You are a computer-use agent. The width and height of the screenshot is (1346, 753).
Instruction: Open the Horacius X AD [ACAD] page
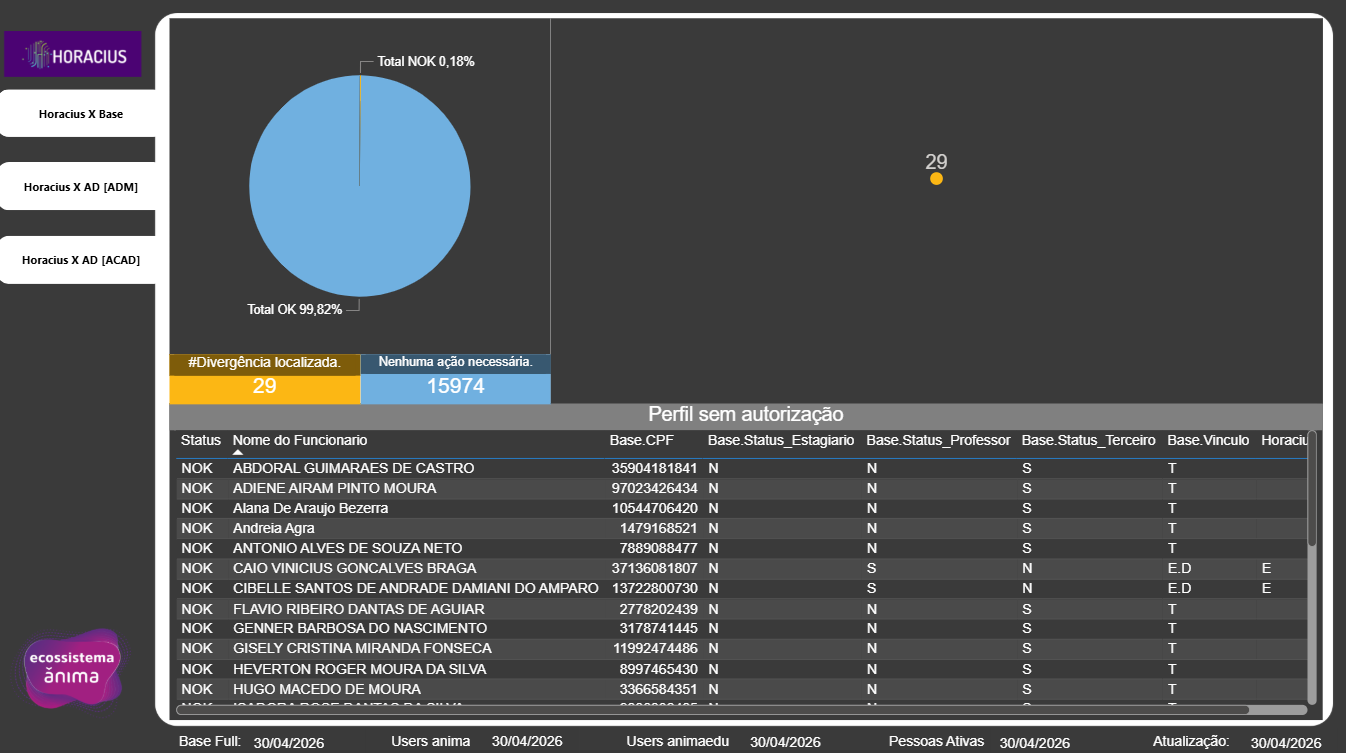pos(78,260)
